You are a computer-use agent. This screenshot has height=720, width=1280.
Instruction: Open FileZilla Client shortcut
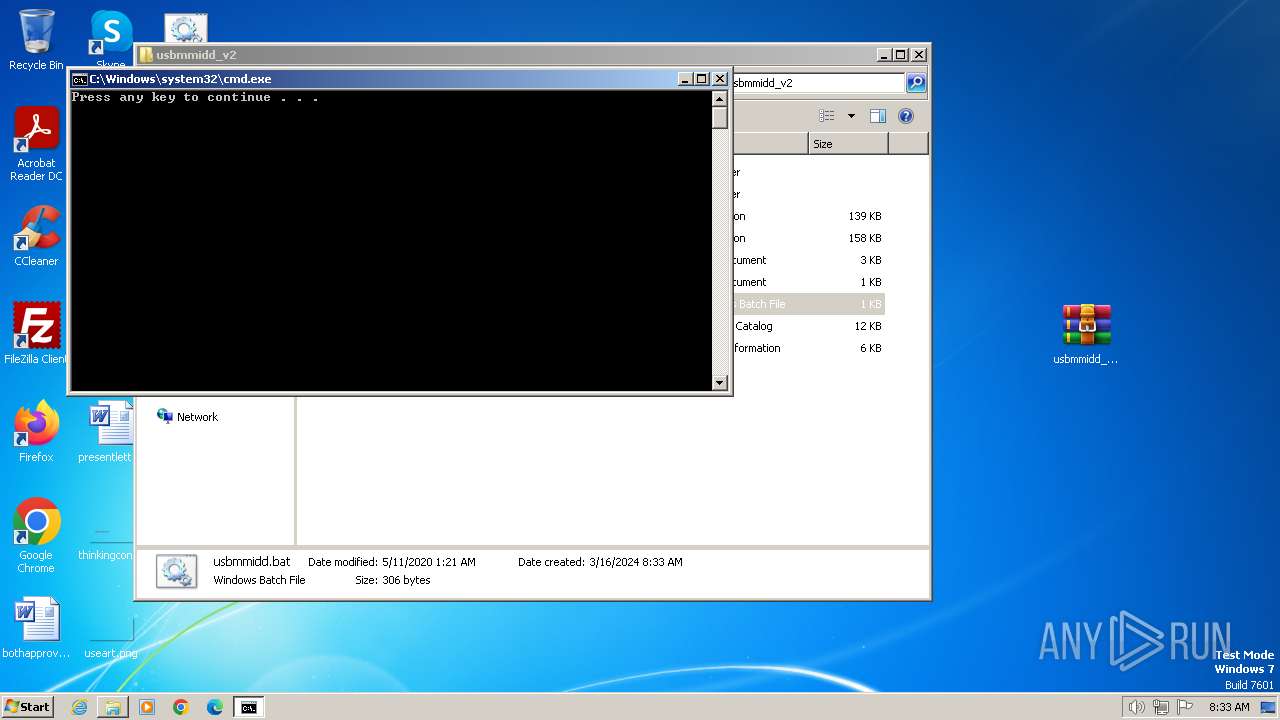pyautogui.click(x=36, y=333)
